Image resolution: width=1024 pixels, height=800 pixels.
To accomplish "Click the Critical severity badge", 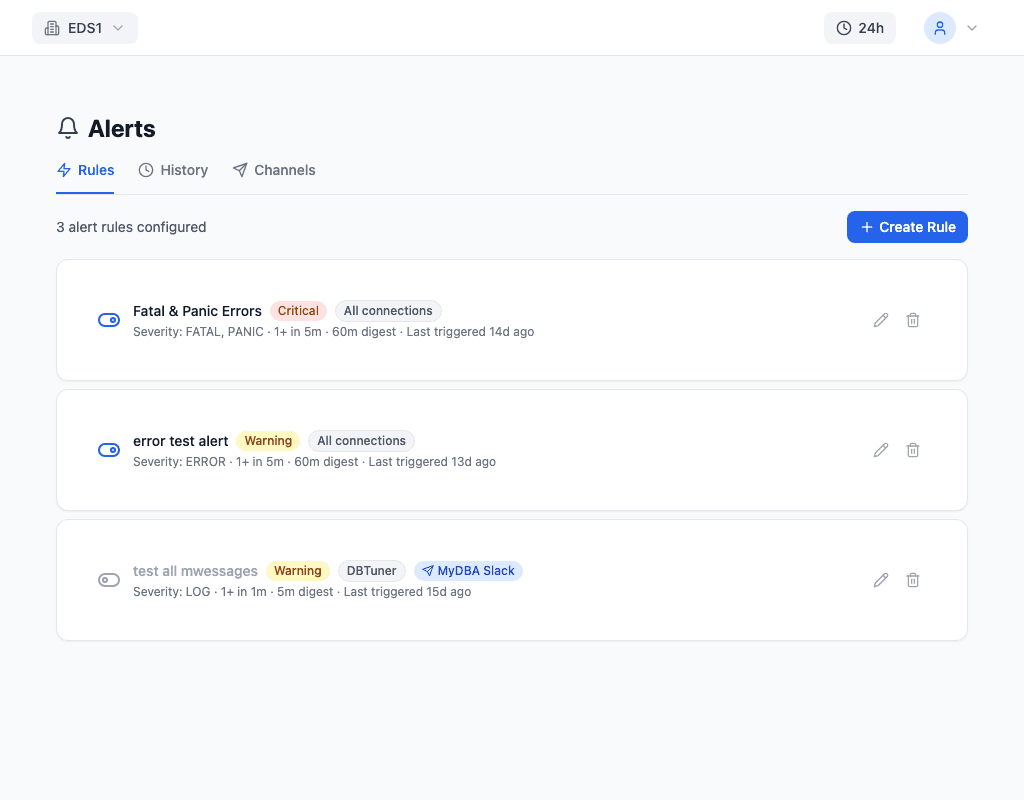I will coord(298,311).
